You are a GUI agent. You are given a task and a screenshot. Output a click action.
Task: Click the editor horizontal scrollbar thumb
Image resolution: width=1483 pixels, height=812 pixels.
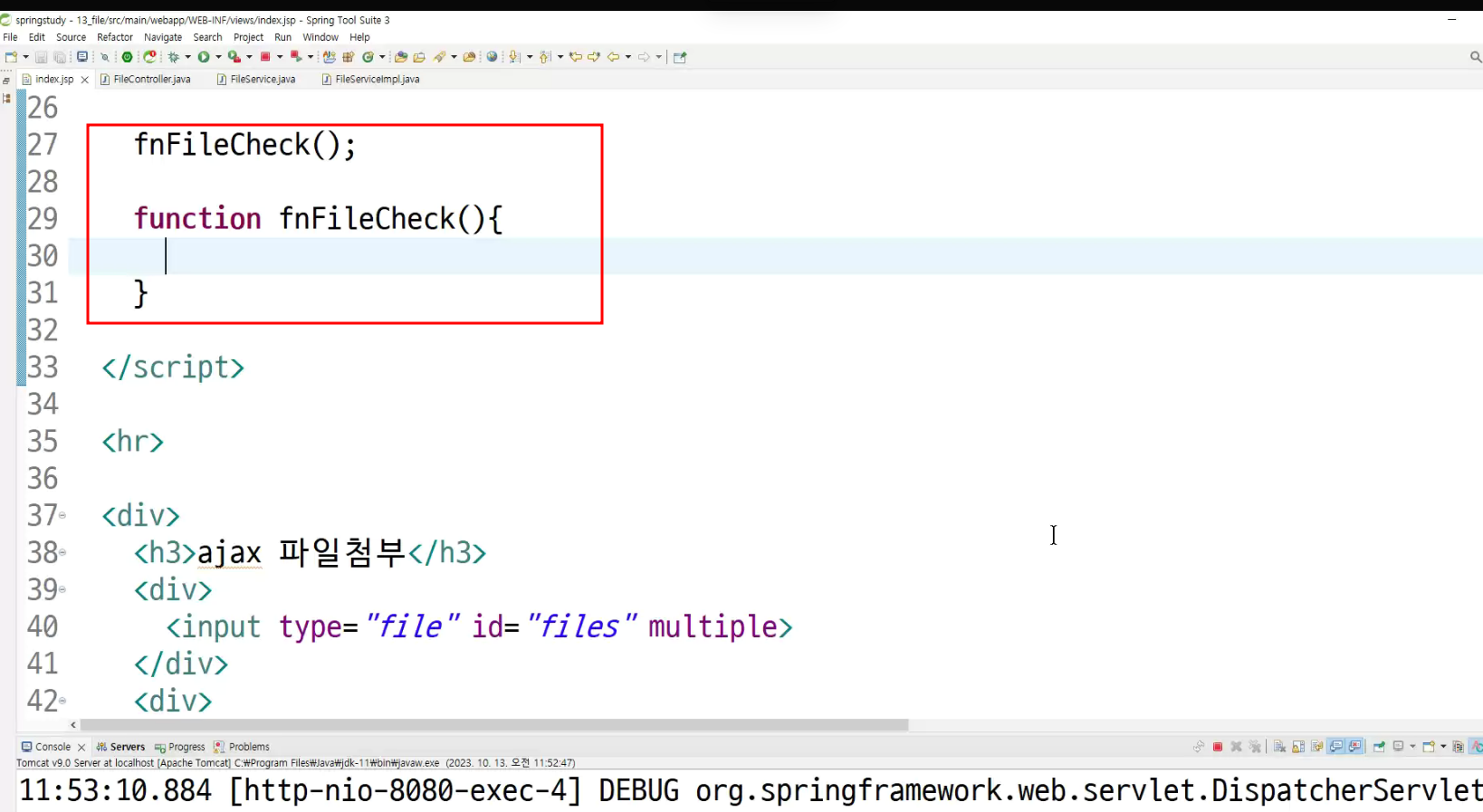click(x=494, y=725)
